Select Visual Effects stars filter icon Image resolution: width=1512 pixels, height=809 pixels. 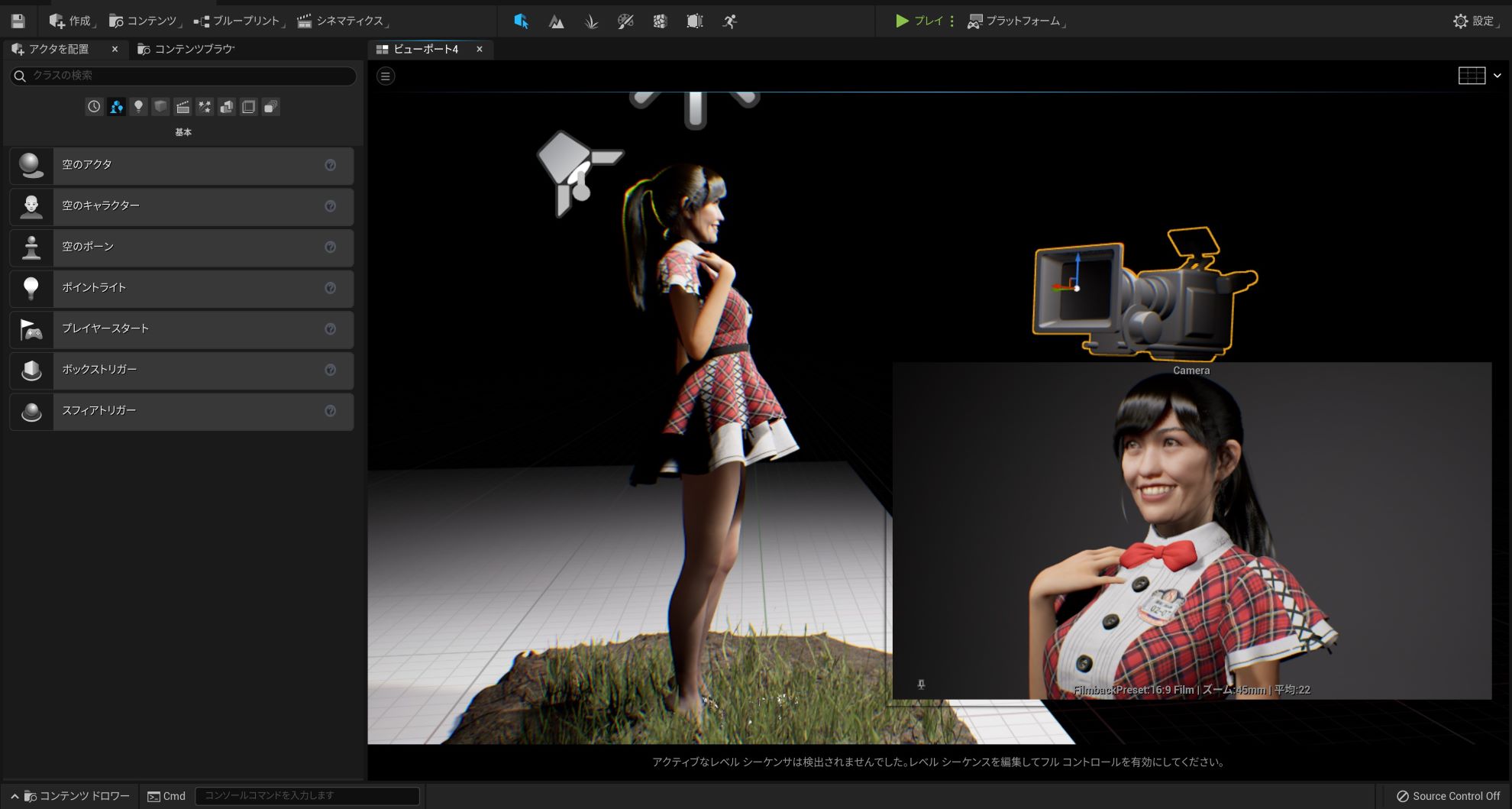(205, 107)
